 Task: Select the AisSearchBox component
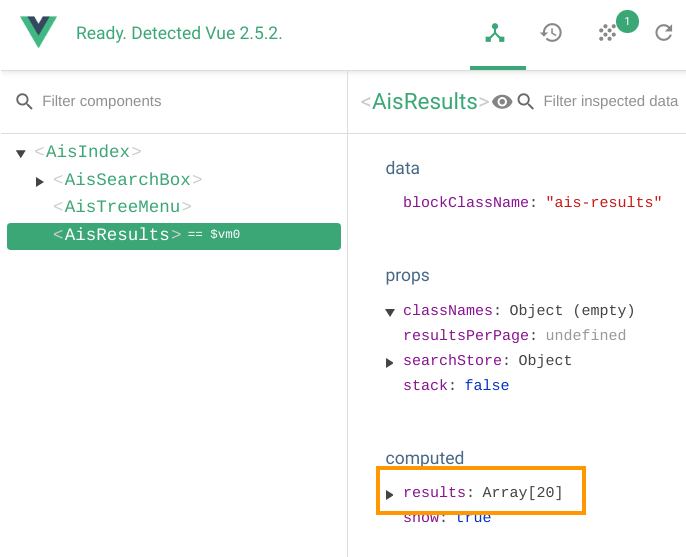(127, 180)
